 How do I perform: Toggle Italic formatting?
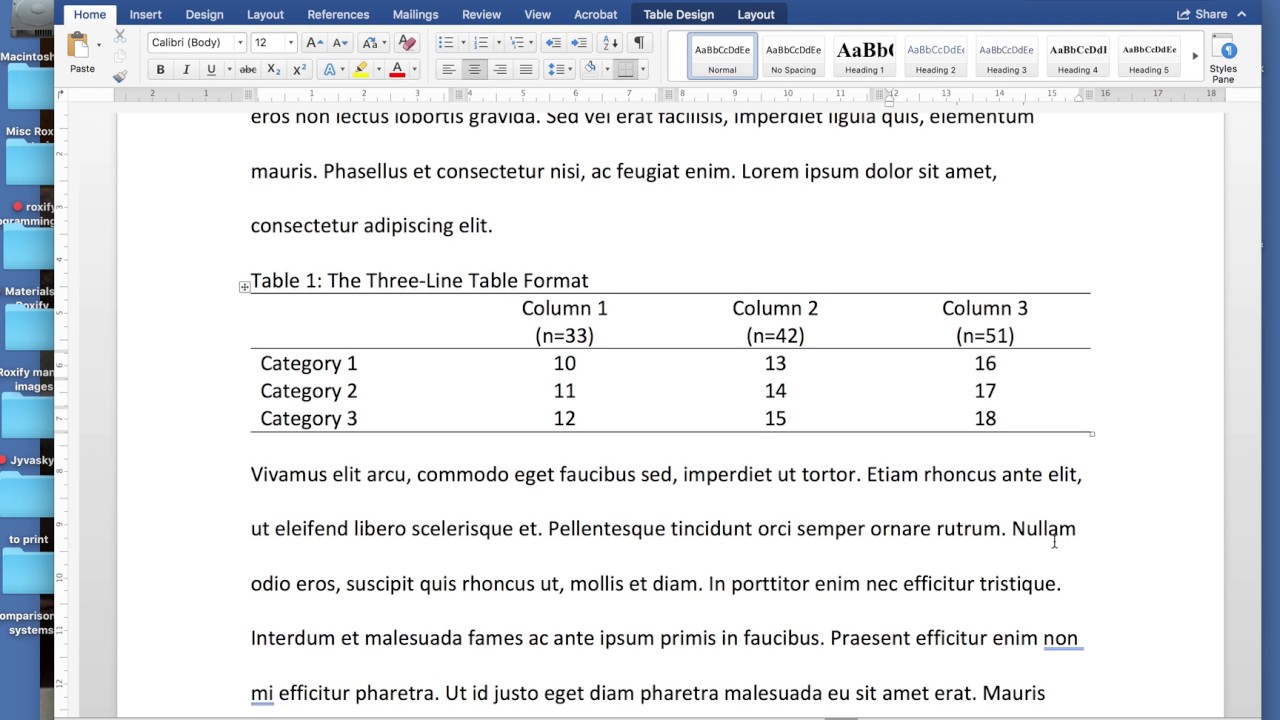point(186,70)
